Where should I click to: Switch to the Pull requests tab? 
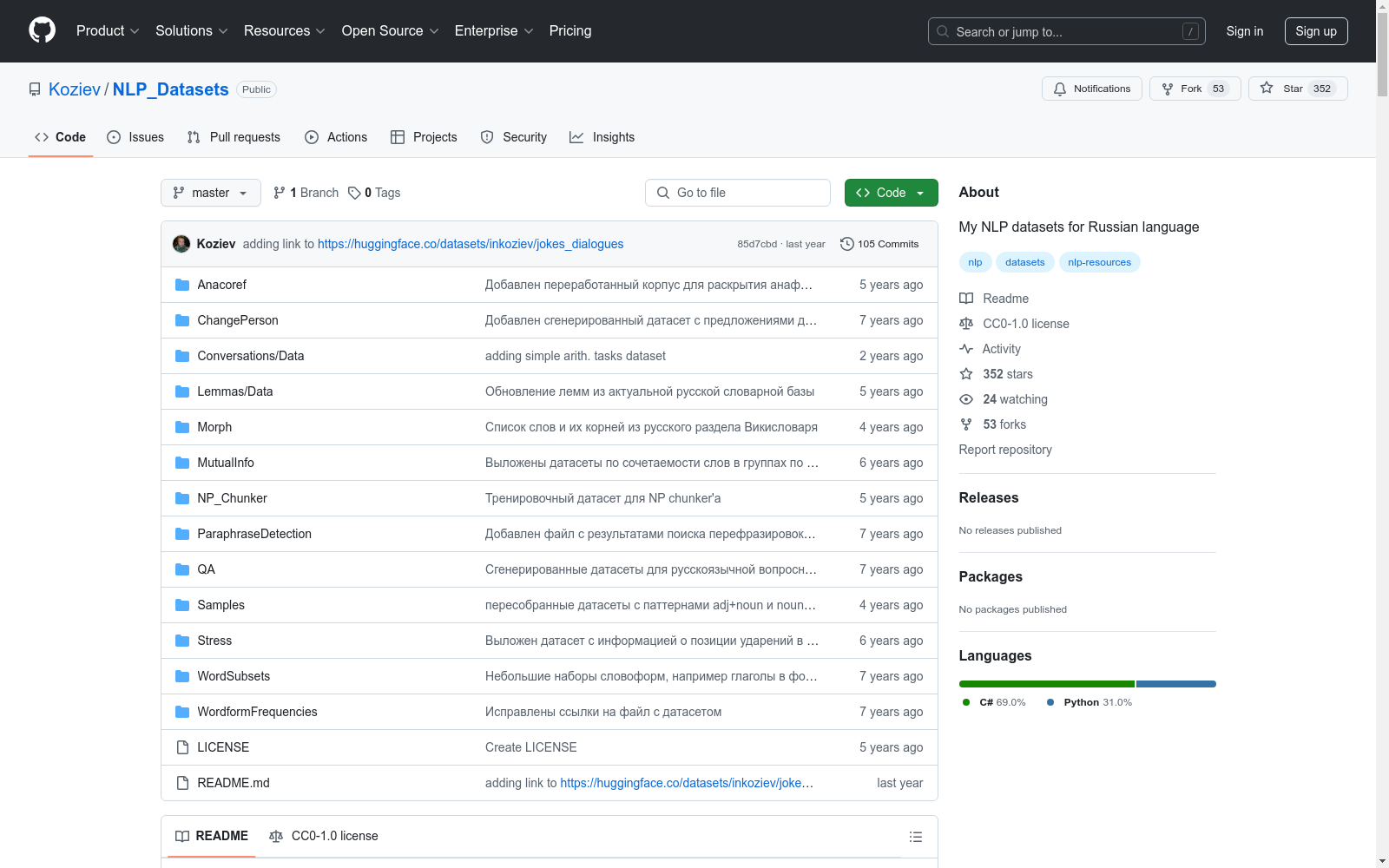pyautogui.click(x=234, y=137)
